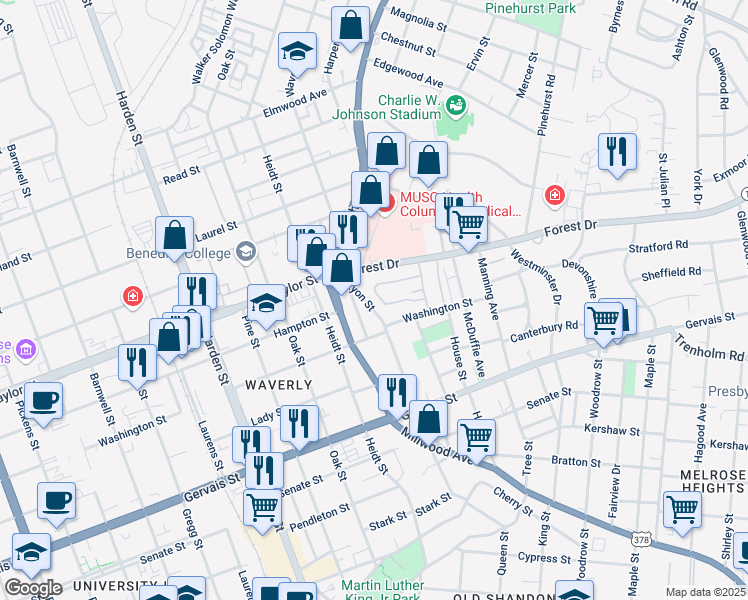This screenshot has height=600, width=748.
Task: Open the shopping bag marker near Laurel St
Action: click(175, 236)
